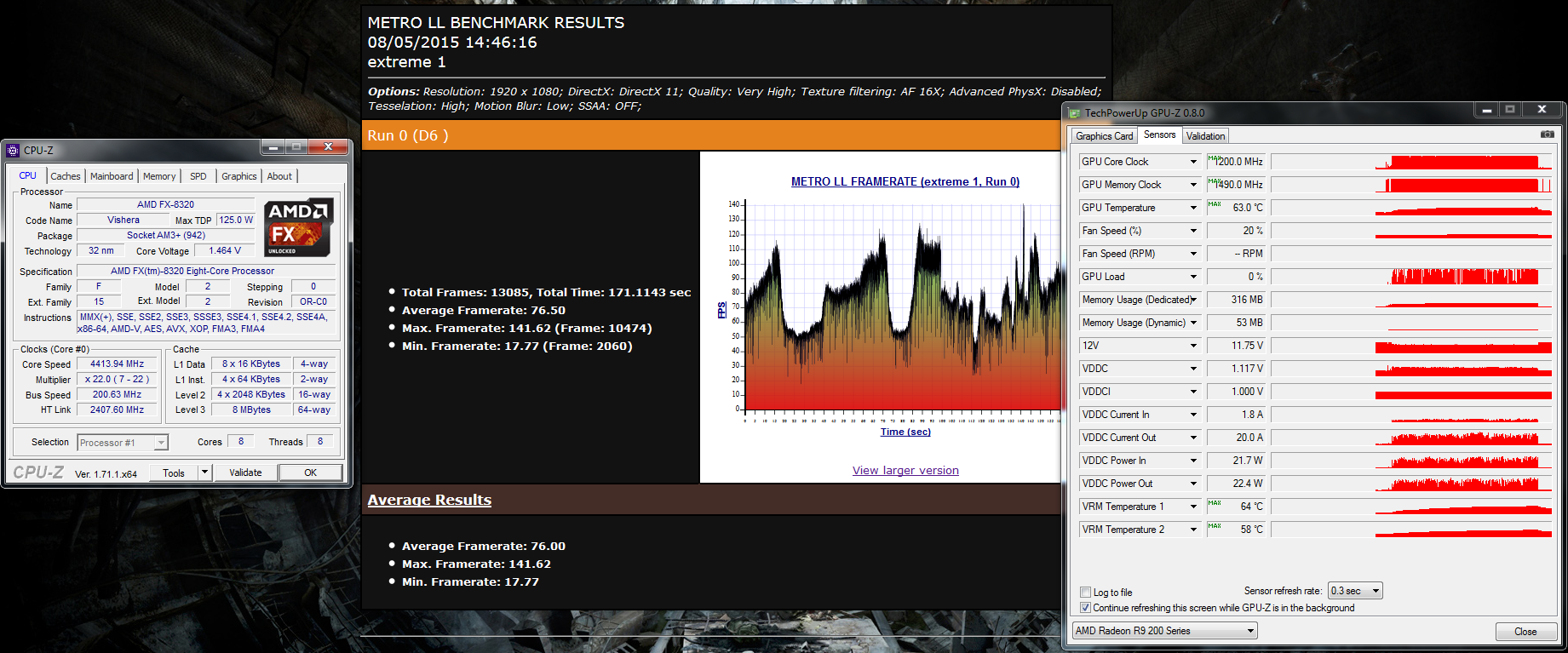The image size is (1568, 653).
Task: Open the VDDC Current Out dropdown
Action: (1193, 438)
